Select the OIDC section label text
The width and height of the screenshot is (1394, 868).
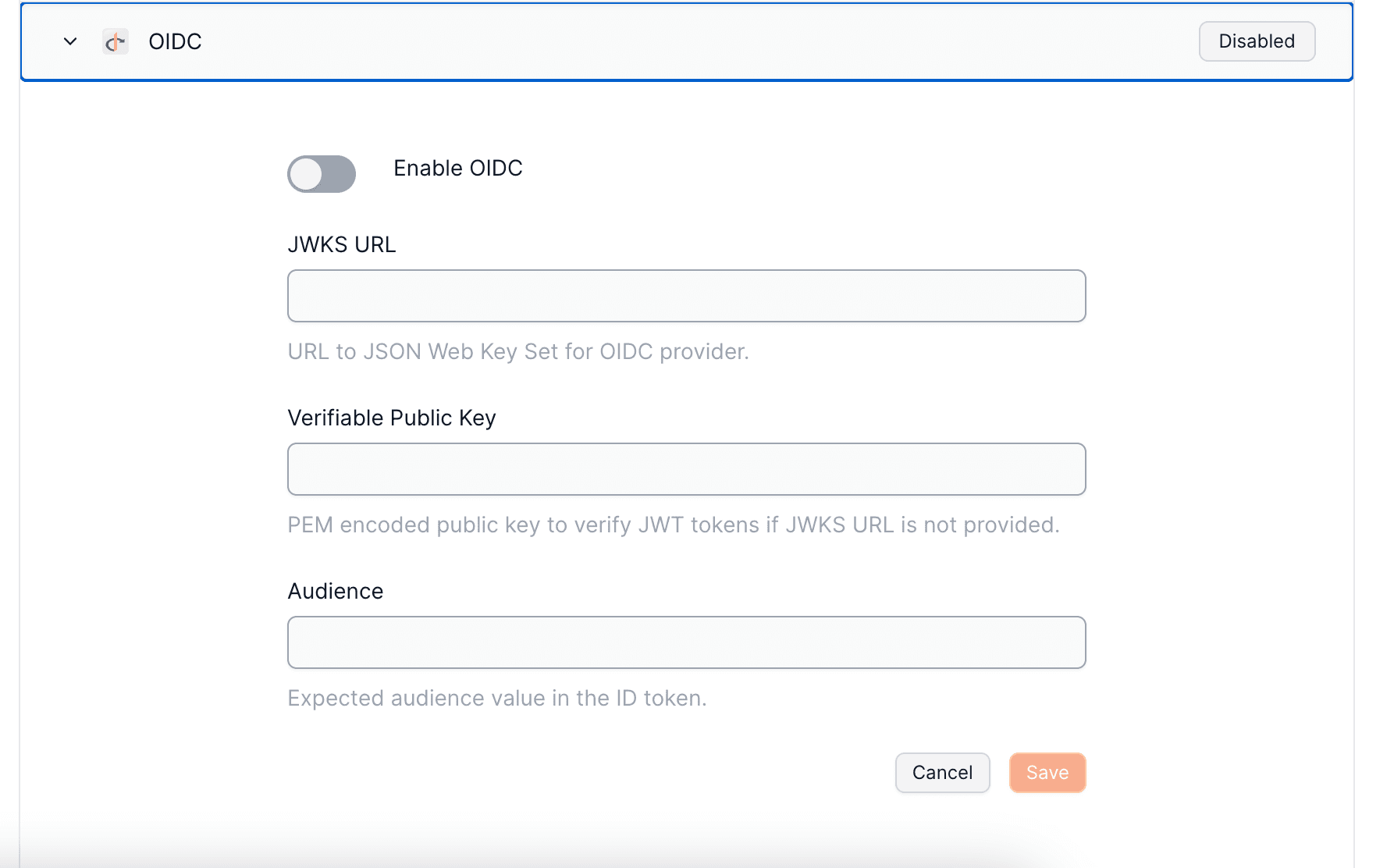pos(174,41)
